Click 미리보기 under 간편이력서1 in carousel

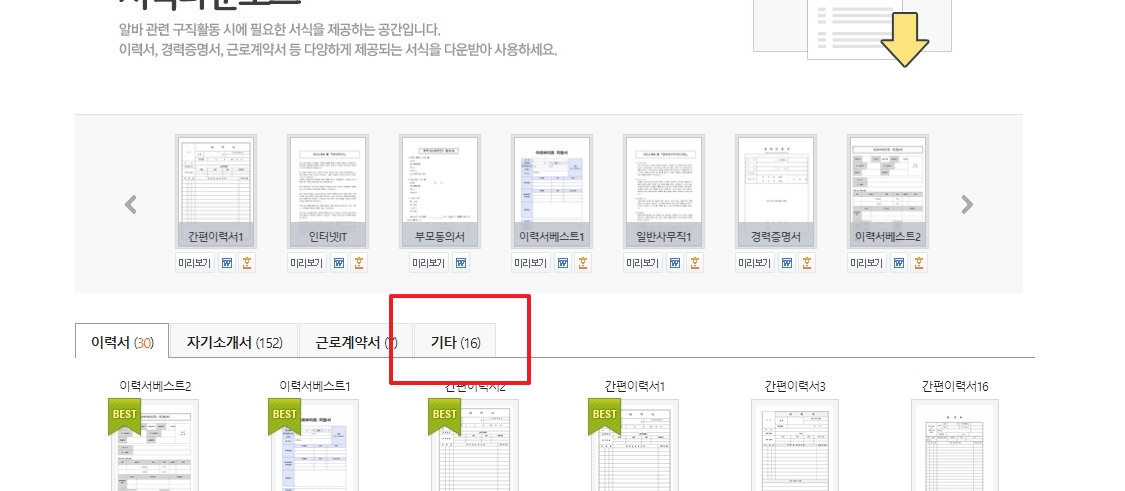tap(196, 263)
